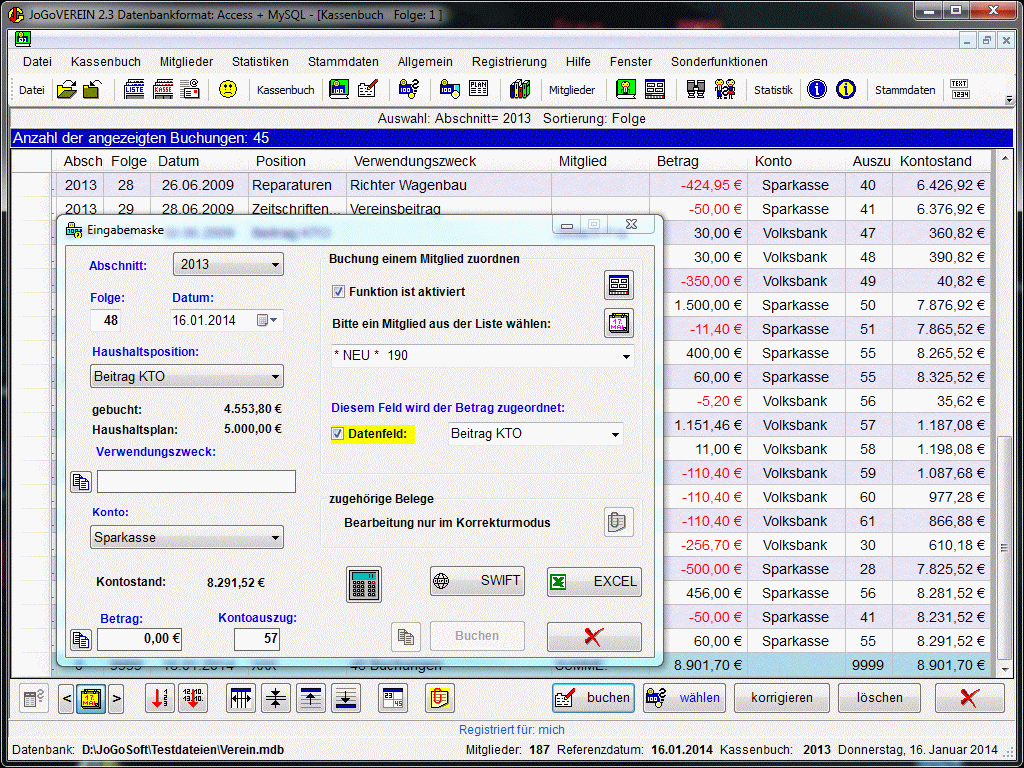The image size is (1024, 768).
Task: Click the folder with arrow icon beside the open folder
Action: [92, 89]
